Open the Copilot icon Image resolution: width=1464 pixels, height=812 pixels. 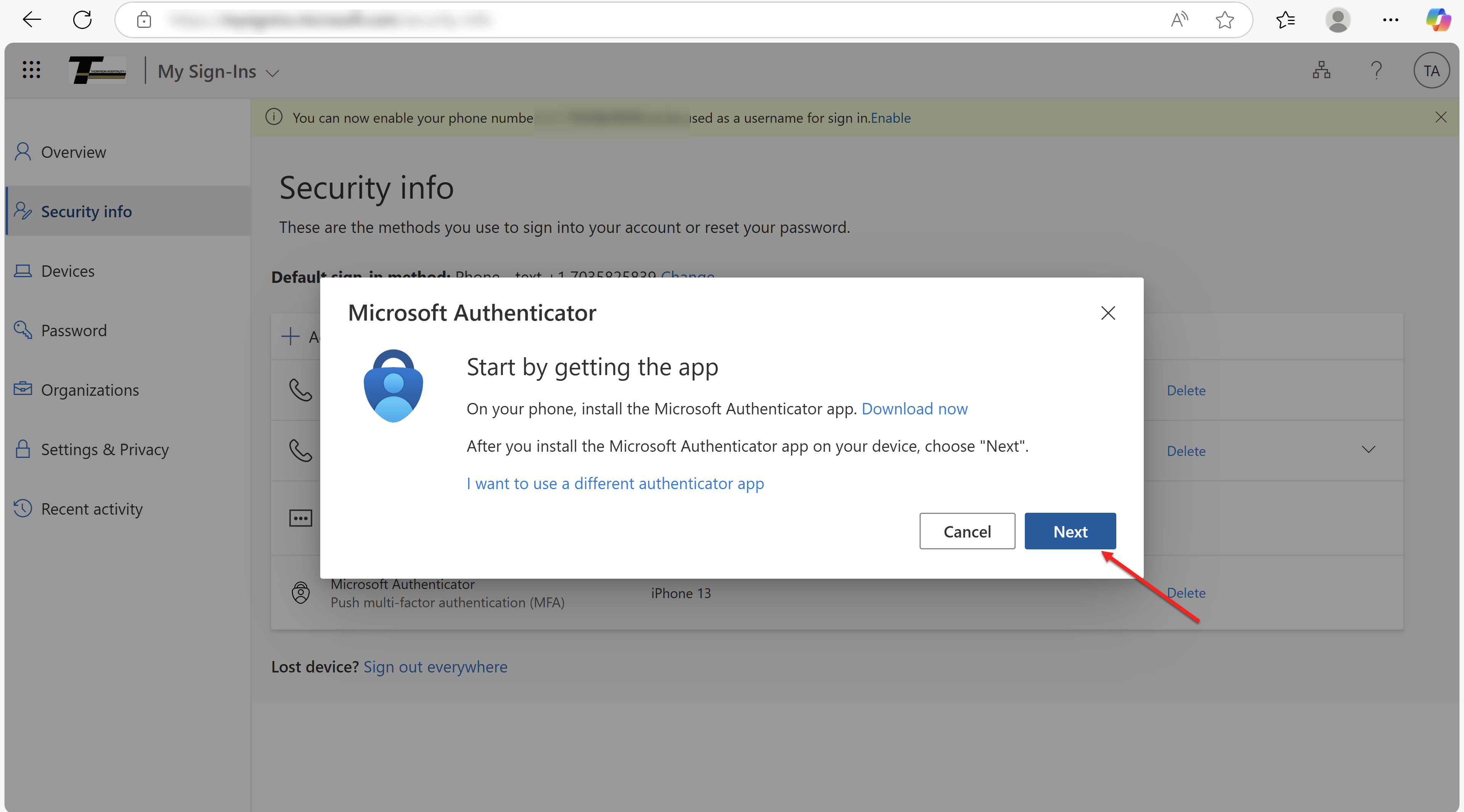tap(1438, 20)
